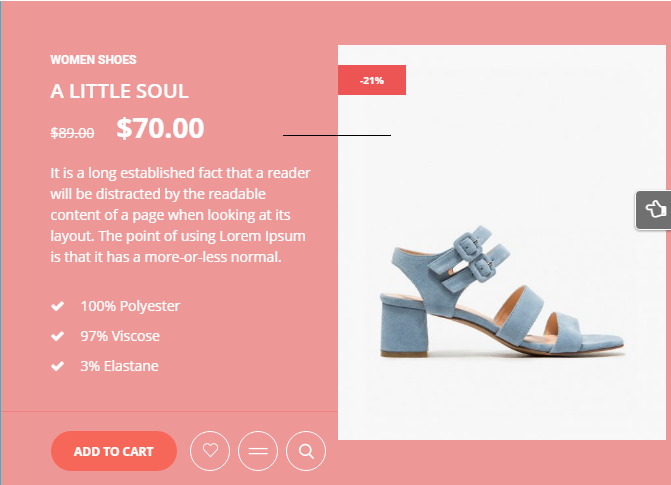Click the $70.00 sale price

tap(160, 128)
